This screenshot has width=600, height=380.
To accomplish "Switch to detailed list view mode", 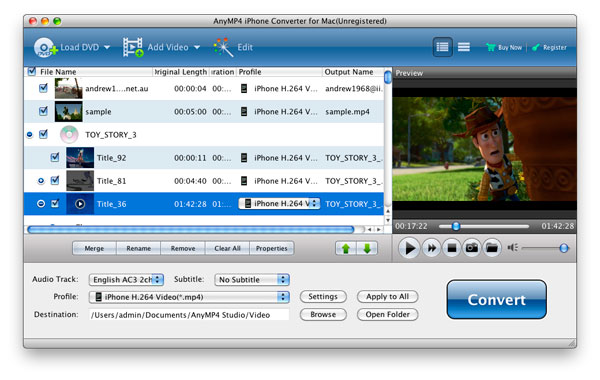I will pyautogui.click(x=442, y=47).
